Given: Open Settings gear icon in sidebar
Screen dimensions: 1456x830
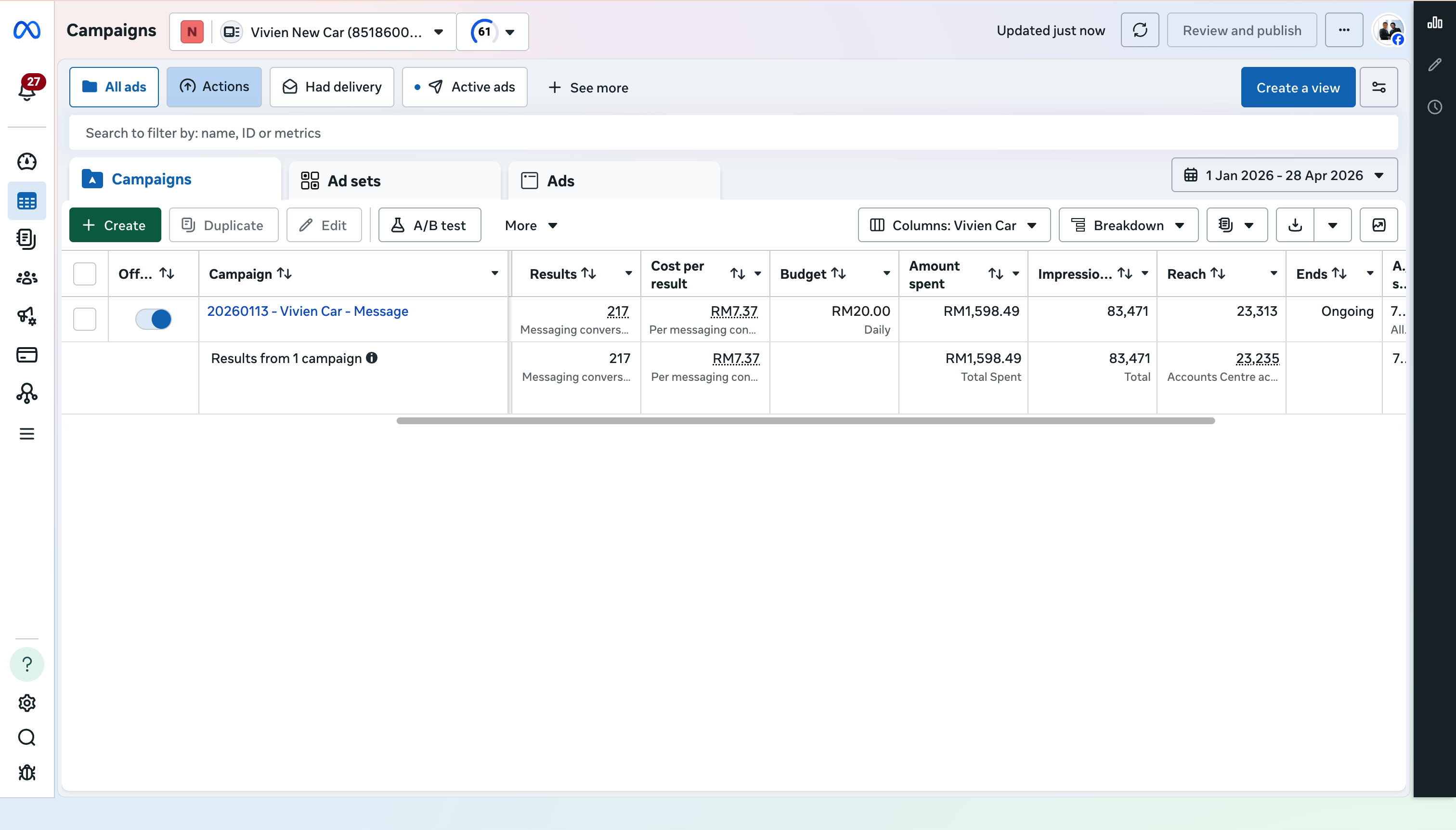Looking at the screenshot, I should (27, 703).
